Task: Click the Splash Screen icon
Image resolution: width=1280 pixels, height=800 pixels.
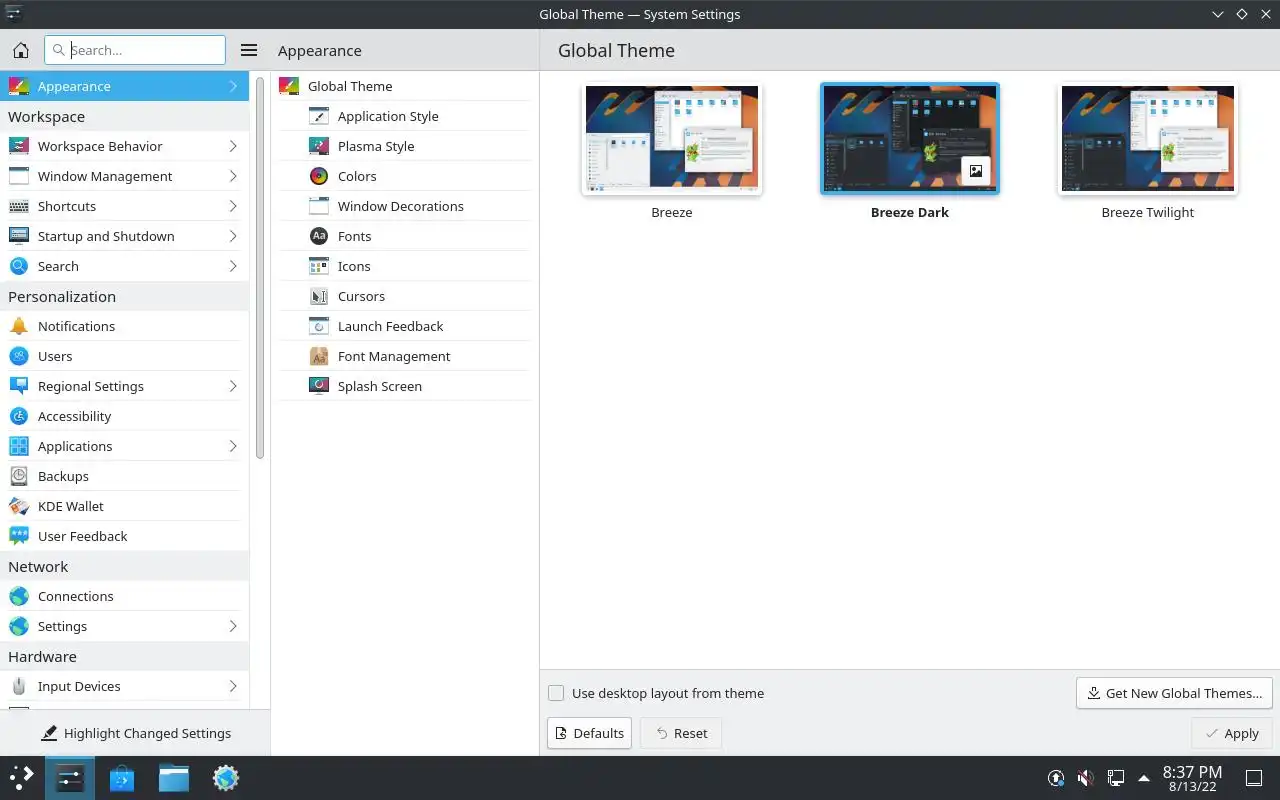Action: click(319, 386)
